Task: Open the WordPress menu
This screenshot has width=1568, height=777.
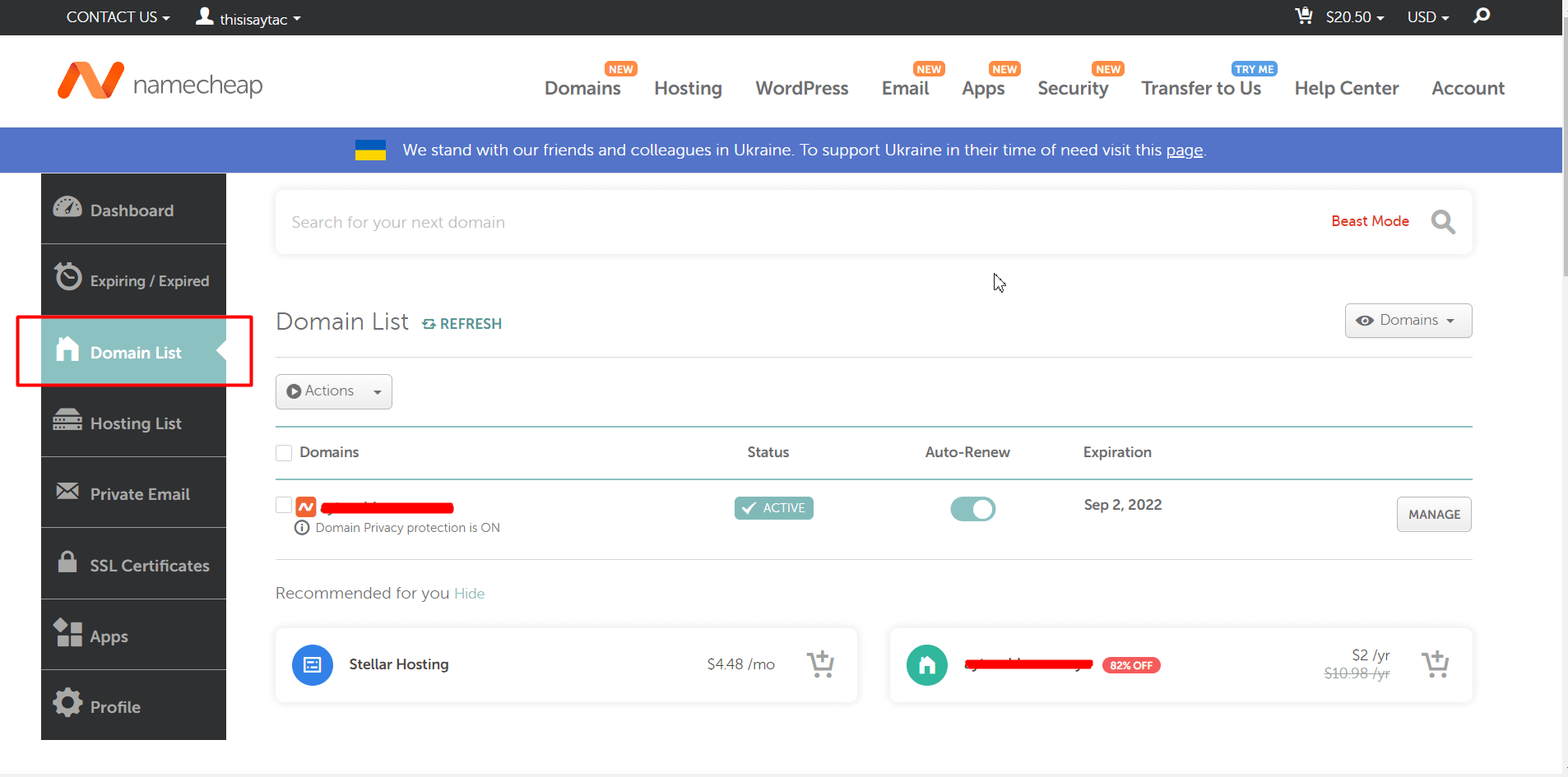Action: point(802,88)
